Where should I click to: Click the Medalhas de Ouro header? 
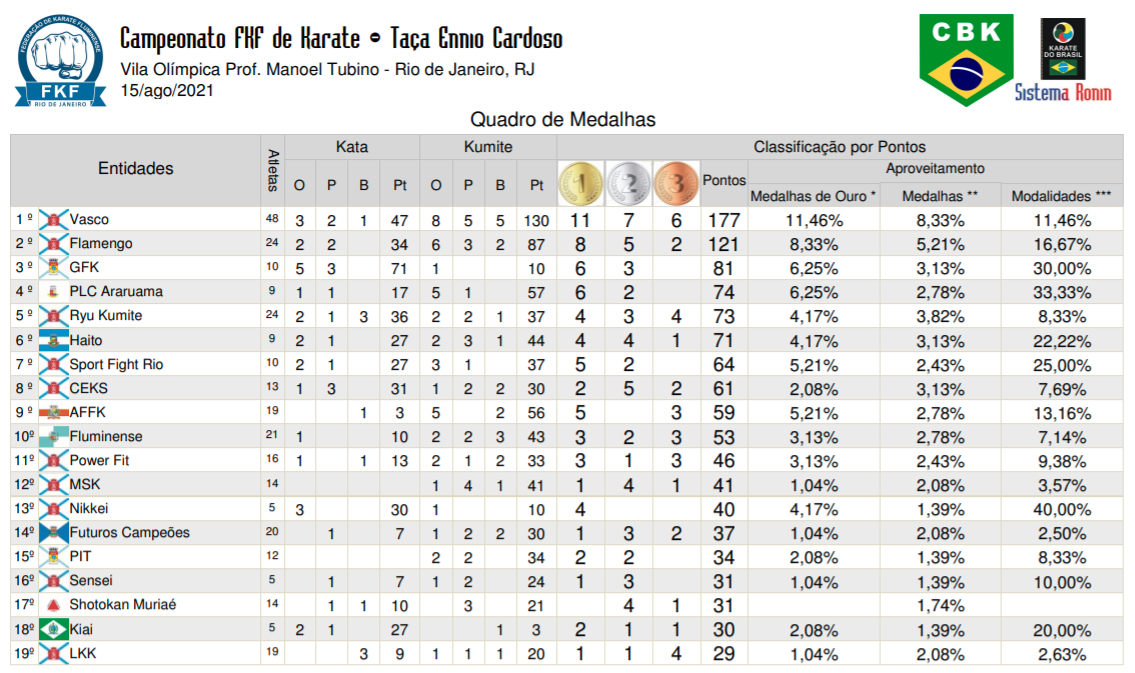[813, 196]
